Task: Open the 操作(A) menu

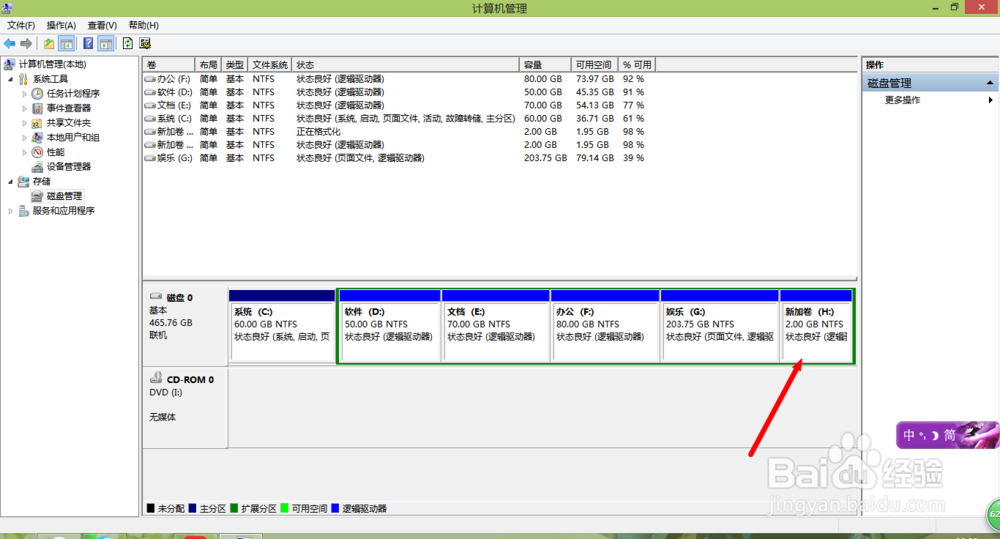Action: [x=61, y=26]
